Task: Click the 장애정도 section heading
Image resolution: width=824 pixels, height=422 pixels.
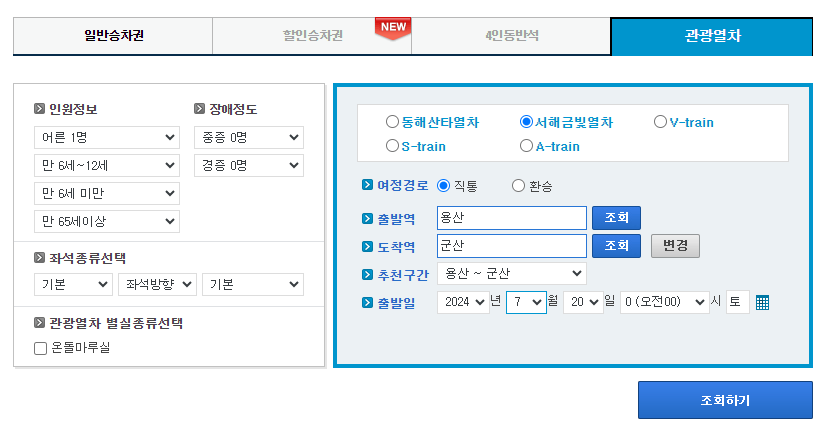Action: click(233, 109)
